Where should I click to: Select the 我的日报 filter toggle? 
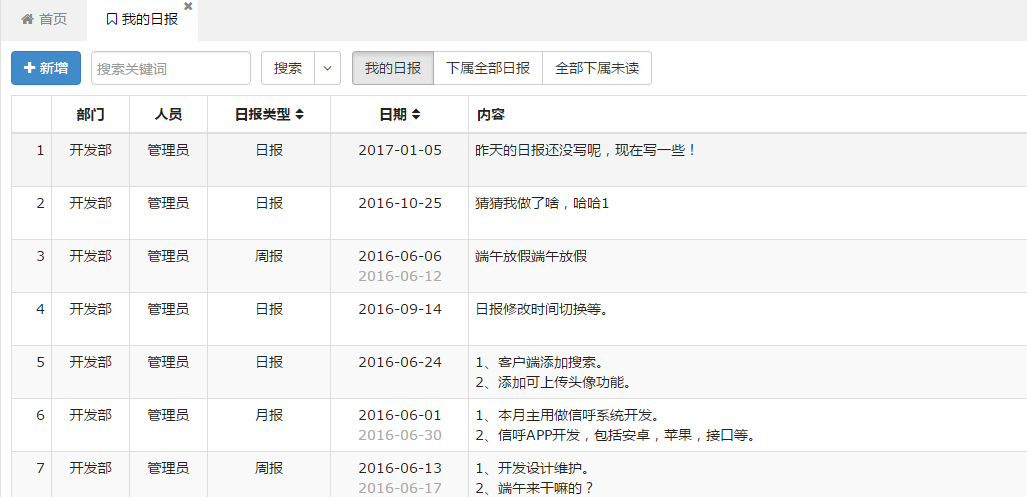(392, 68)
